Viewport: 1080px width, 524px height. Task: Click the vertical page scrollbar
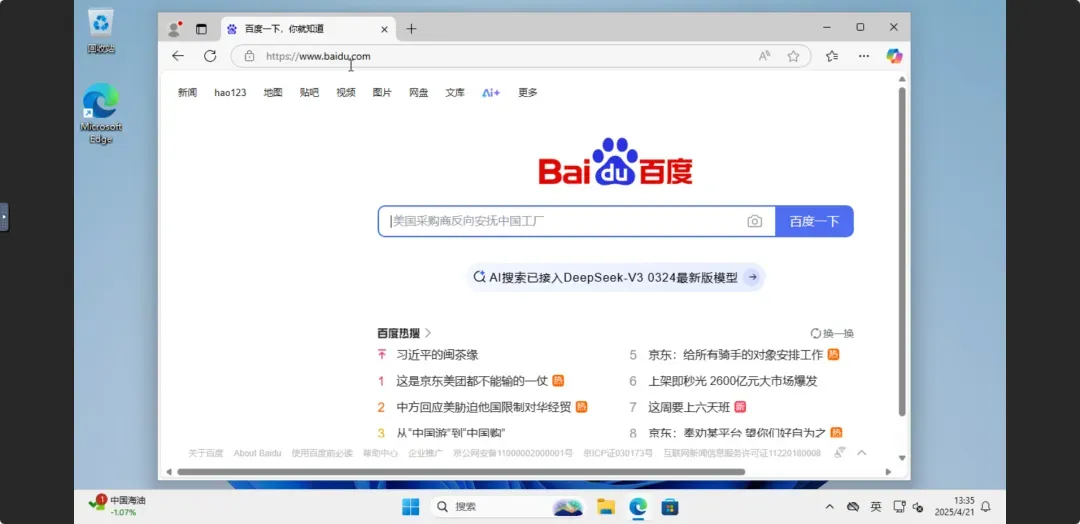[x=901, y=250]
